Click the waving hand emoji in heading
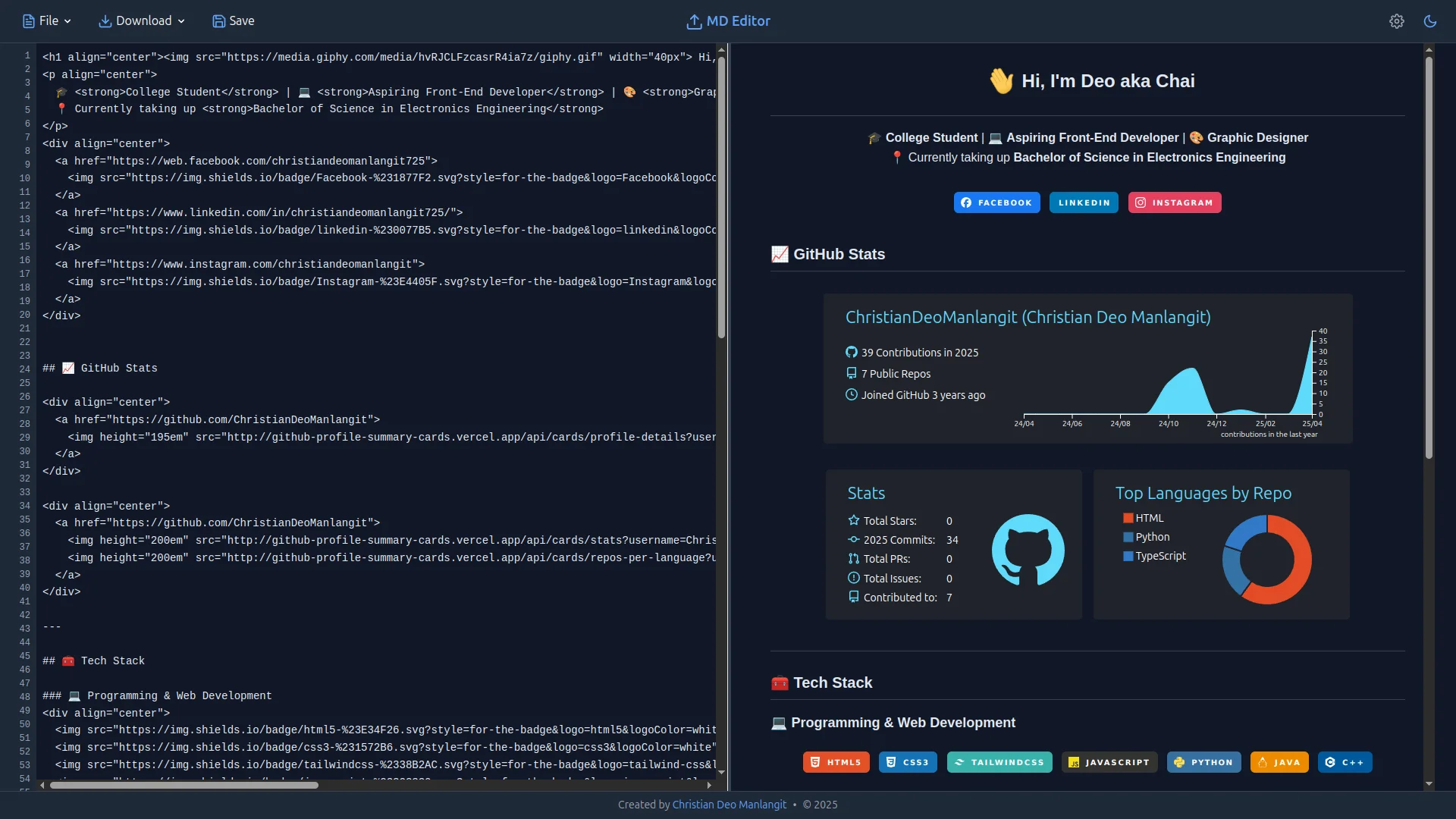 [x=1001, y=80]
